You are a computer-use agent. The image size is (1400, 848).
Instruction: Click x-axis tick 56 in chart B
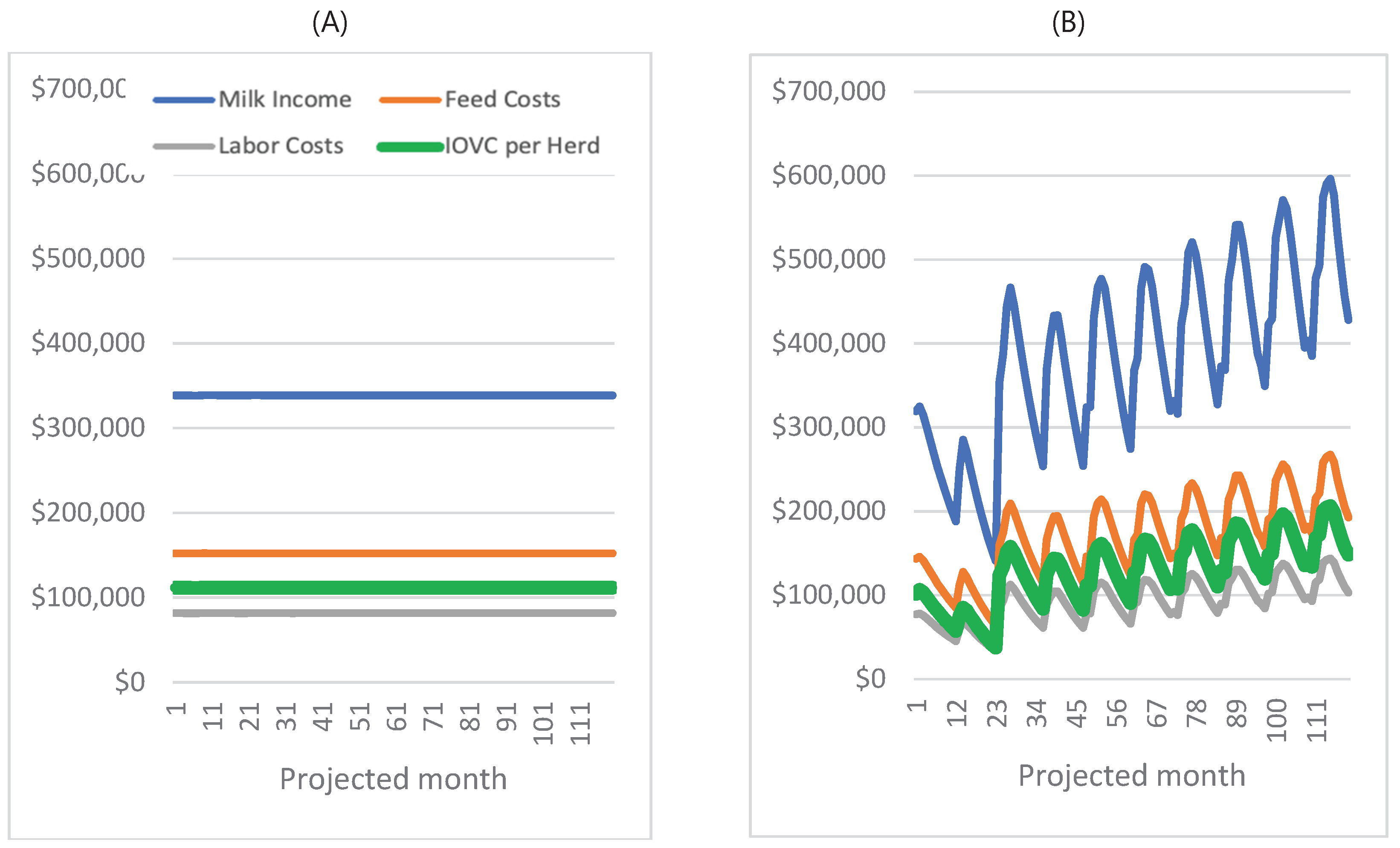[1116, 713]
